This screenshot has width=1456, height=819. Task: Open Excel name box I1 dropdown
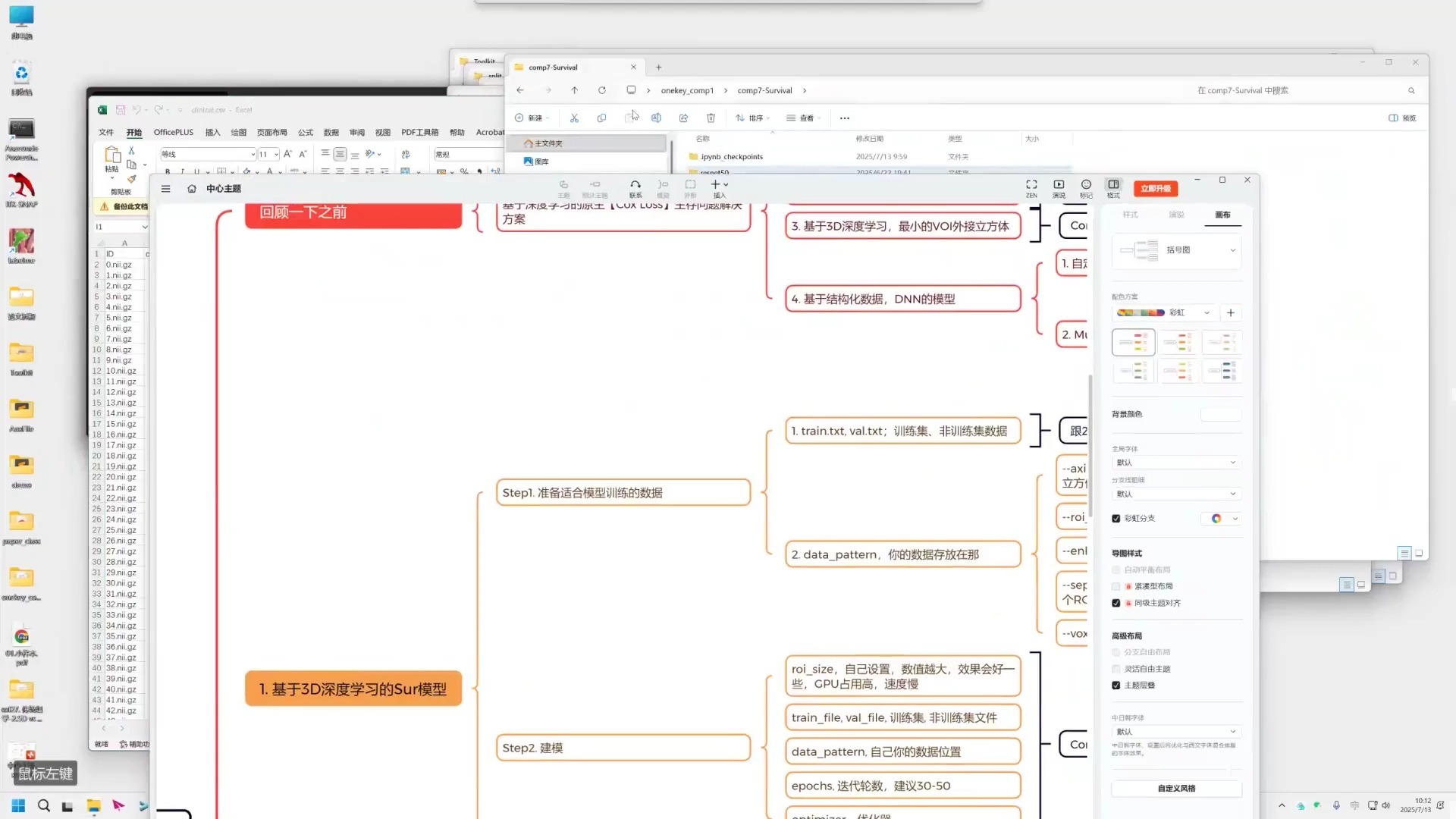(x=144, y=227)
